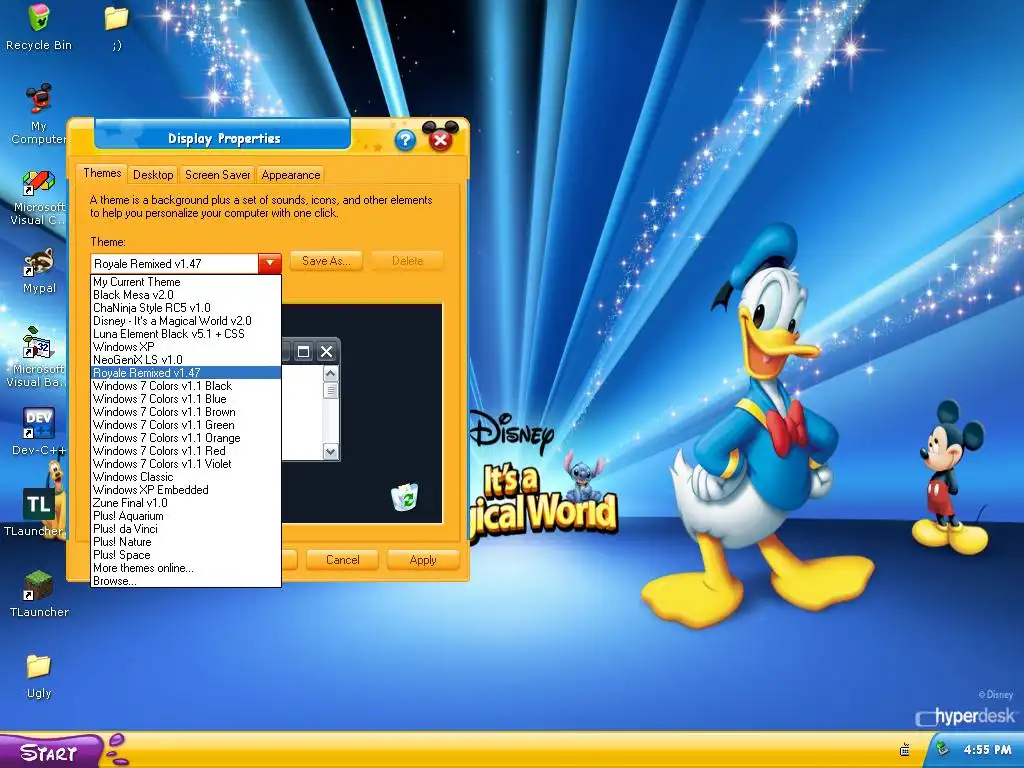Click preview window scrollbar down arrow
Image resolution: width=1024 pixels, height=768 pixels.
330,451
